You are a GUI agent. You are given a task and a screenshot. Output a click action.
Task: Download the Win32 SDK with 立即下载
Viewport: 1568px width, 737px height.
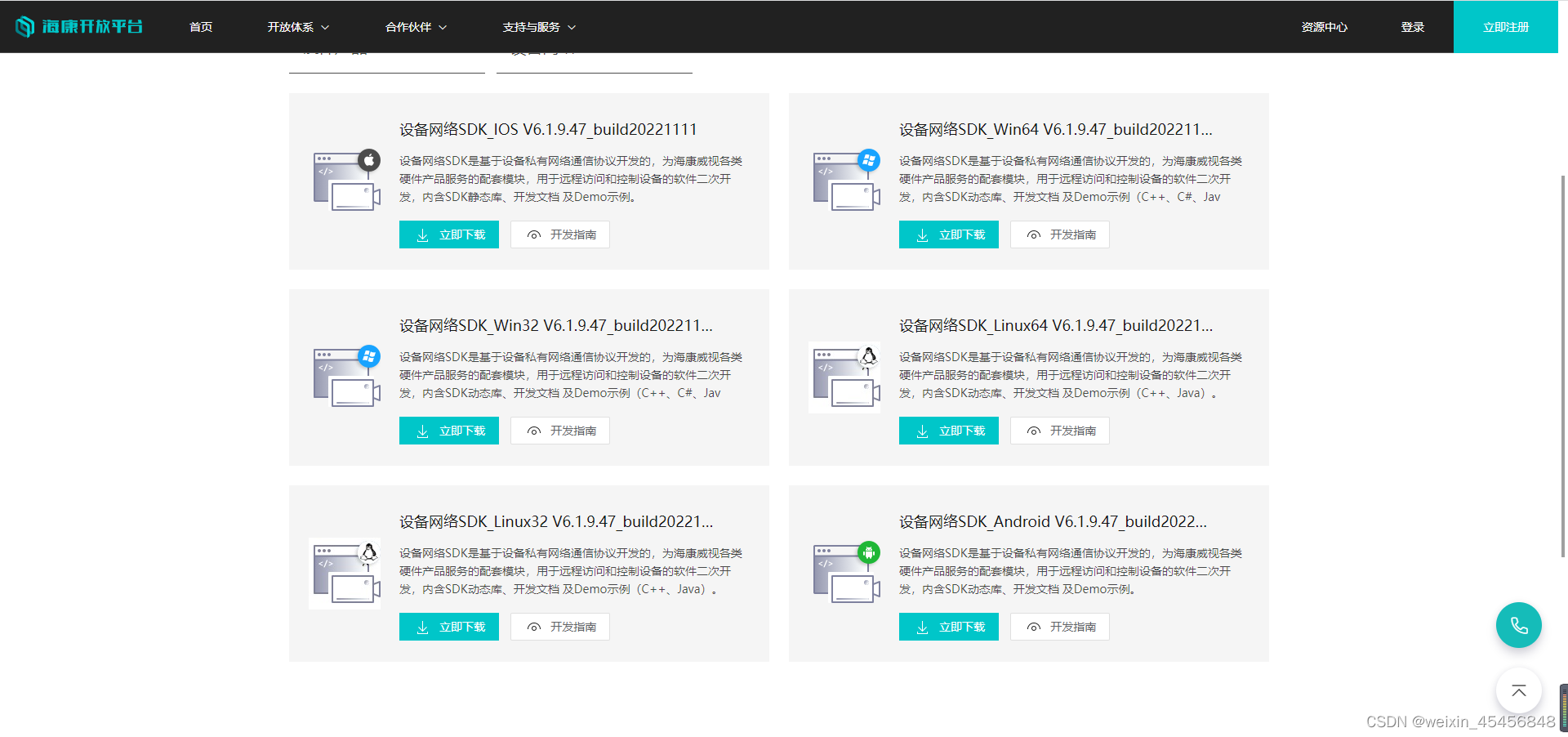point(449,431)
